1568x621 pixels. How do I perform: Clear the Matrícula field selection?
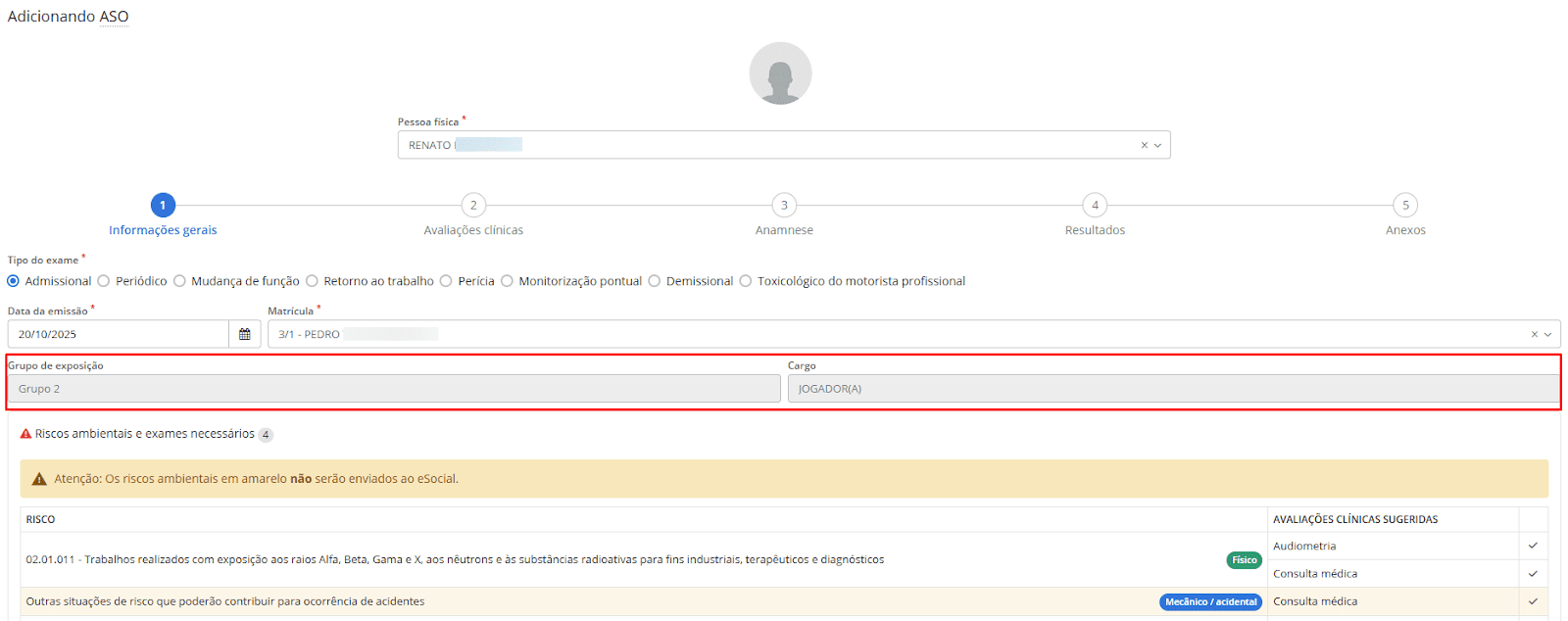point(1534,334)
